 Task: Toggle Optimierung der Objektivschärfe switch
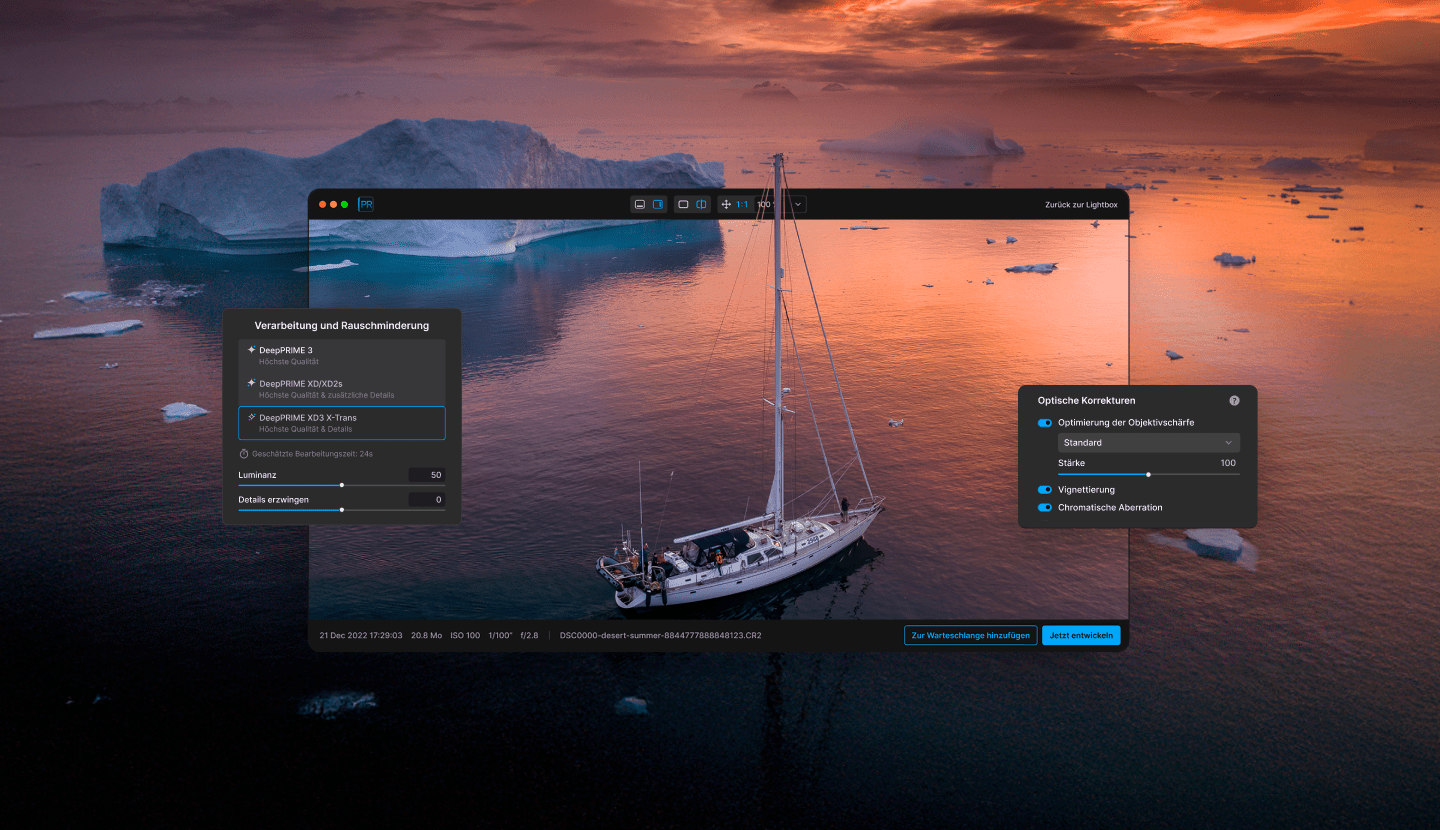click(x=1045, y=423)
